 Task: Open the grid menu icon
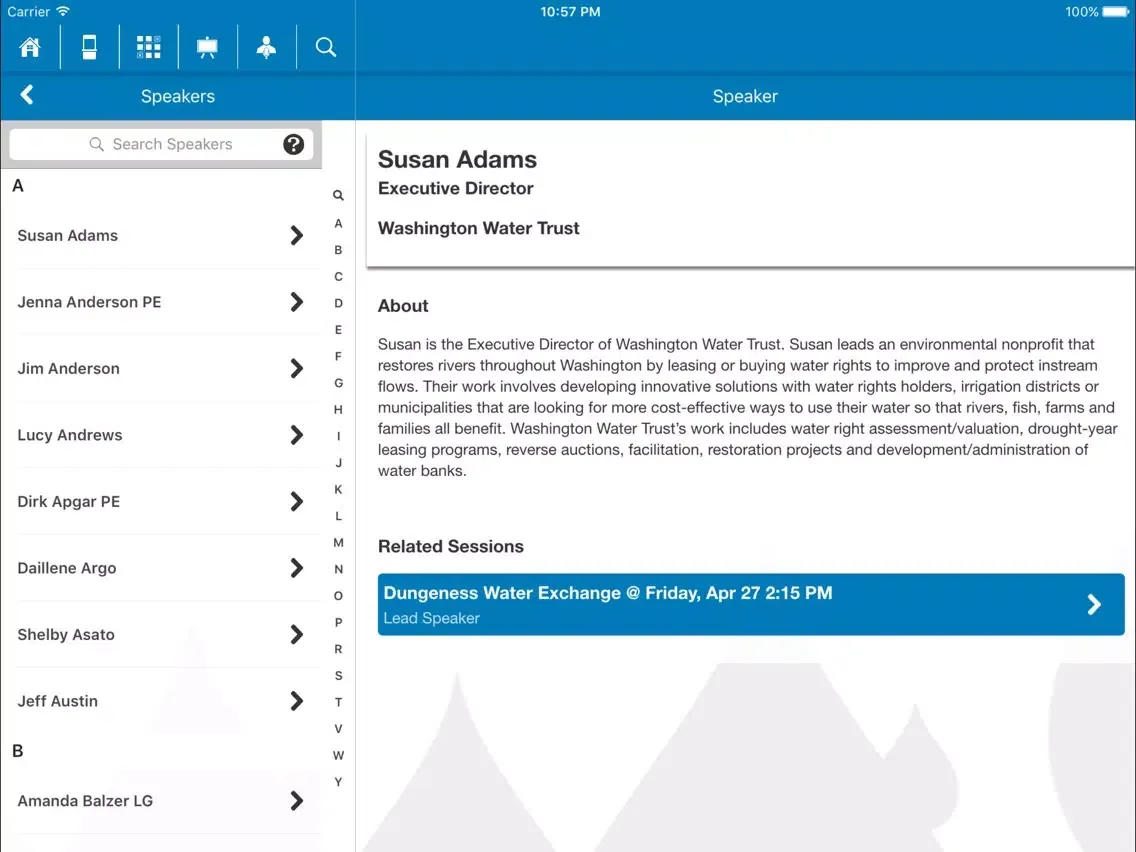tap(149, 47)
